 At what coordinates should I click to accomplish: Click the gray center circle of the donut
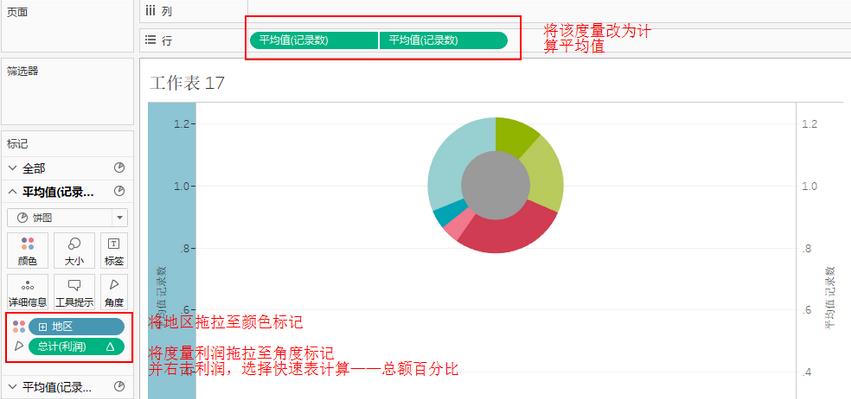coord(496,185)
